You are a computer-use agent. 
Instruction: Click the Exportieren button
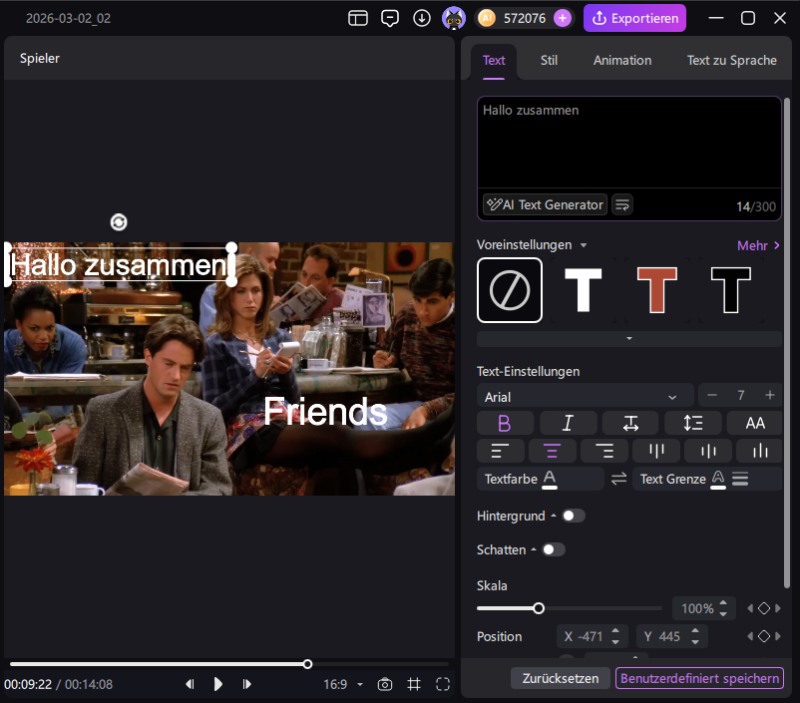(x=635, y=18)
